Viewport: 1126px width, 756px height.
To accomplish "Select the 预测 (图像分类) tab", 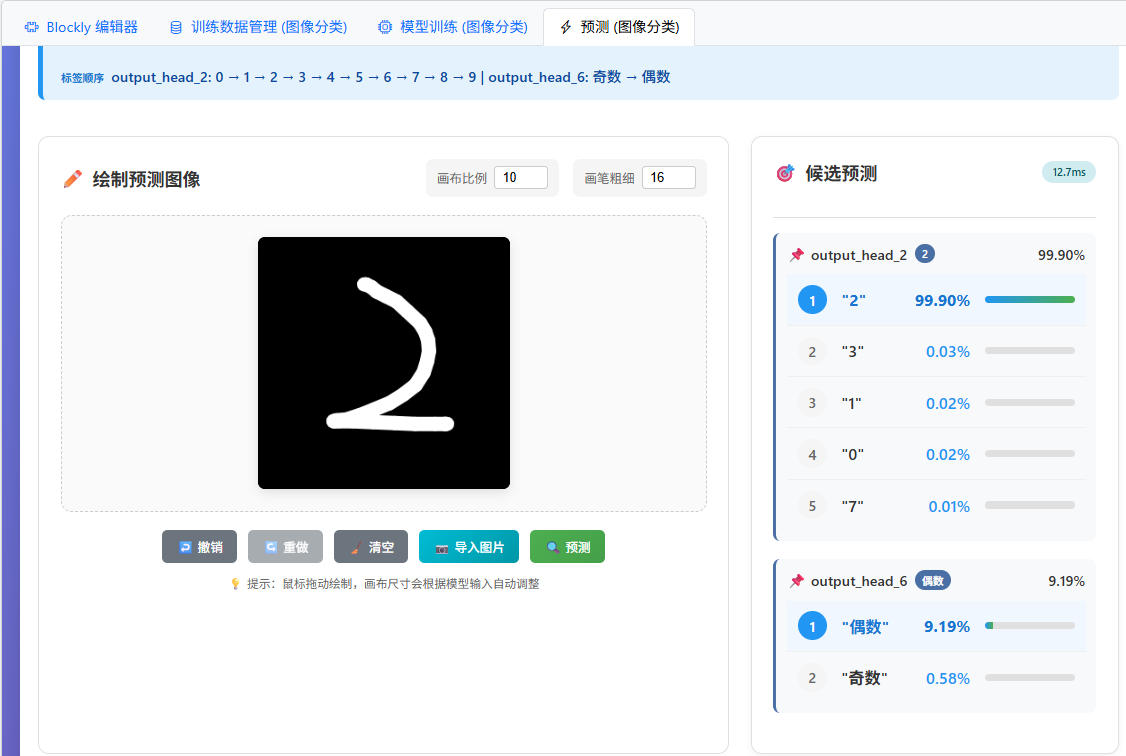I will tap(619, 27).
